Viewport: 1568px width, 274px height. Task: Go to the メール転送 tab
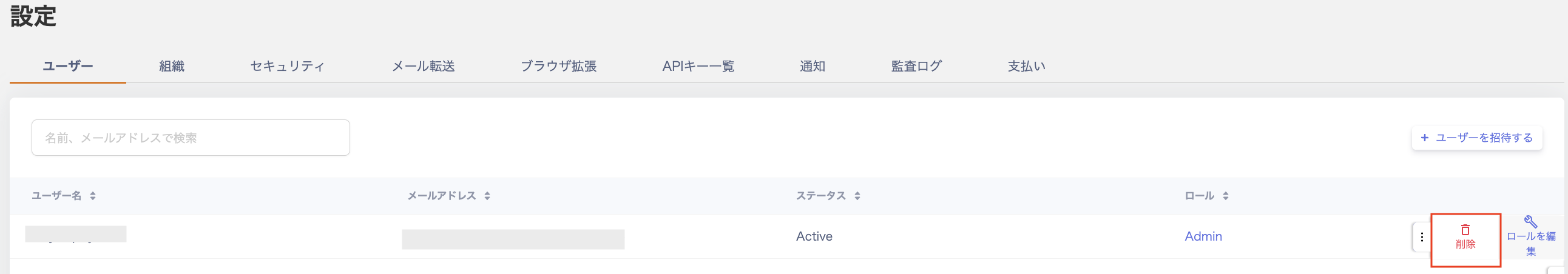coord(423,66)
